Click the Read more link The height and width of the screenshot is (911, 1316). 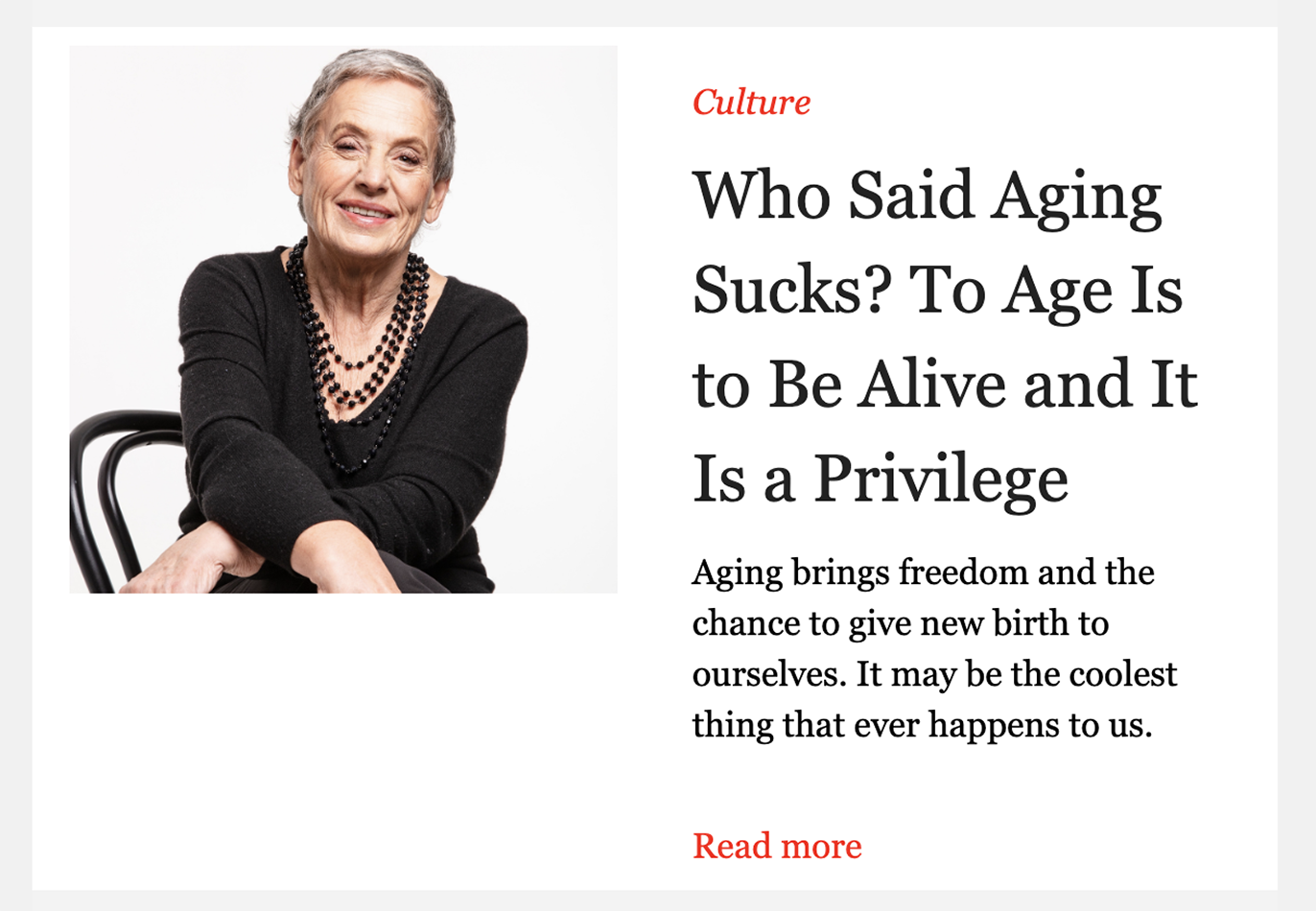777,846
